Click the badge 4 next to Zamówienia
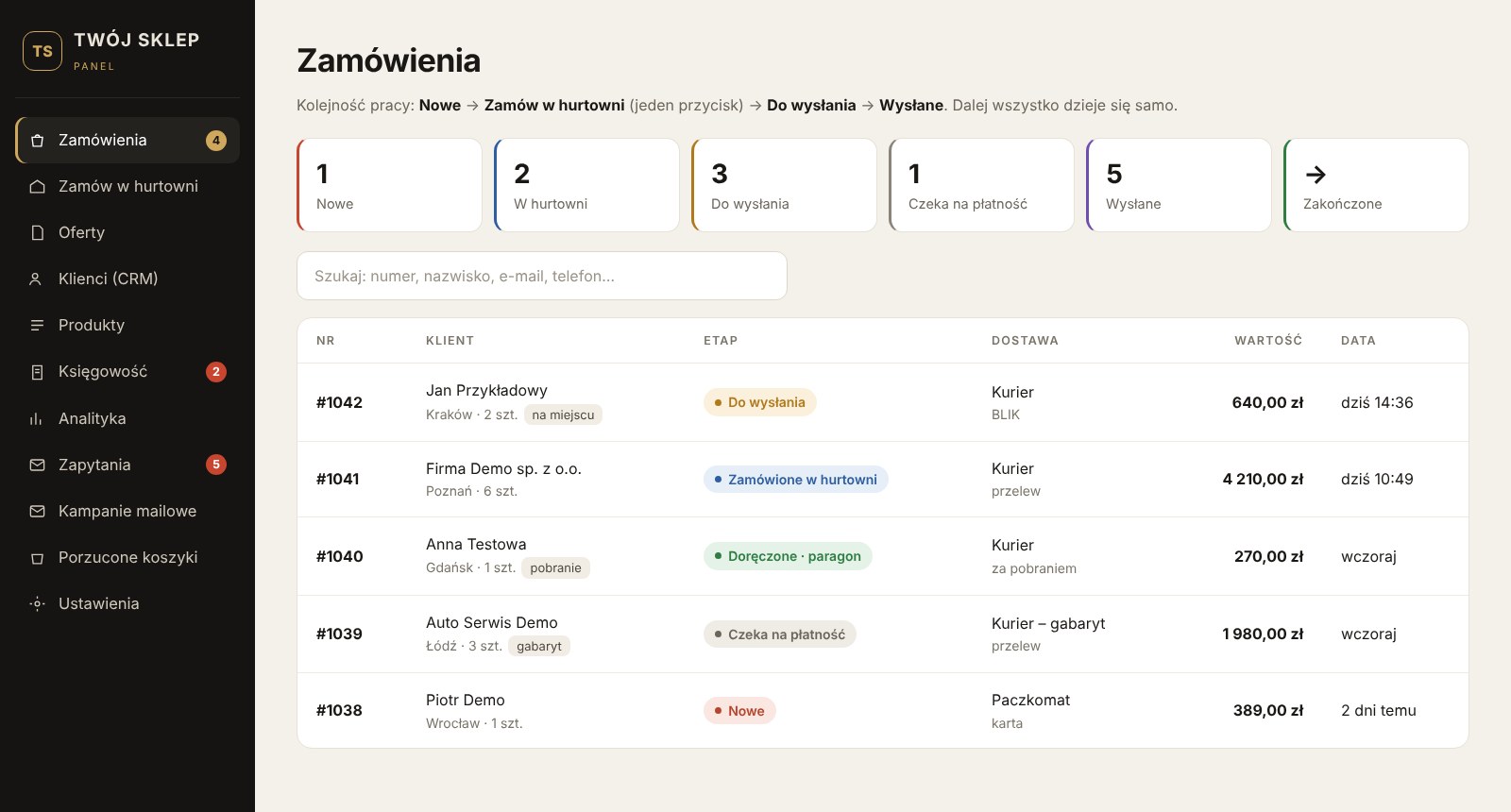1511x812 pixels. [x=216, y=141]
